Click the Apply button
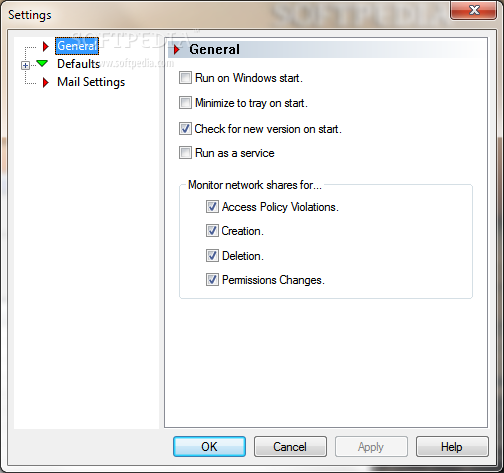The image size is (504, 473). [371, 447]
